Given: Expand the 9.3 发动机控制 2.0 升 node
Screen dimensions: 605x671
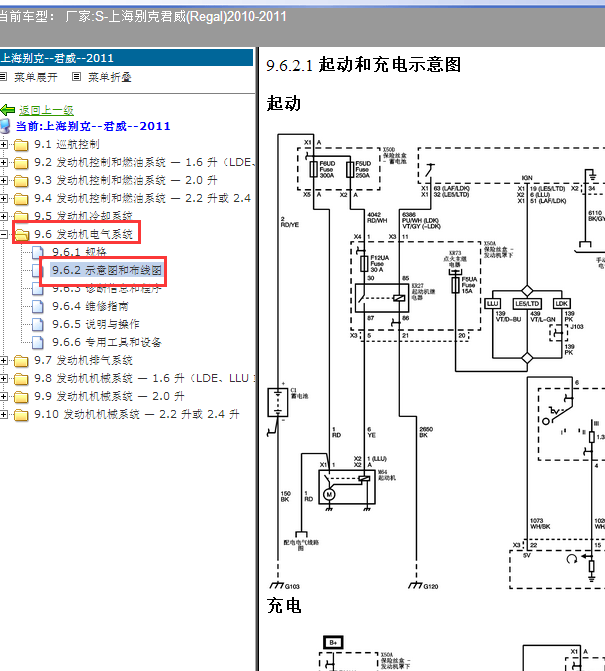Looking at the screenshot, I should (x=3, y=181).
